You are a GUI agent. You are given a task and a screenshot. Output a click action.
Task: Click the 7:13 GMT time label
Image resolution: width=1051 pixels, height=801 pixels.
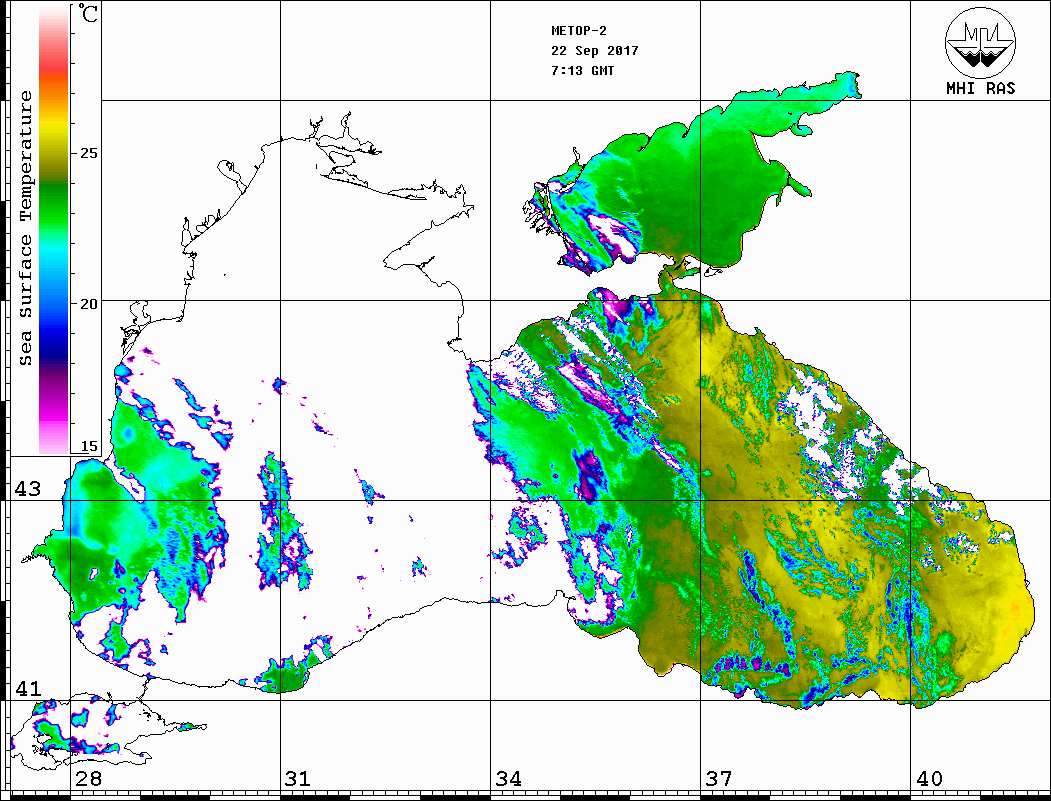583,71
